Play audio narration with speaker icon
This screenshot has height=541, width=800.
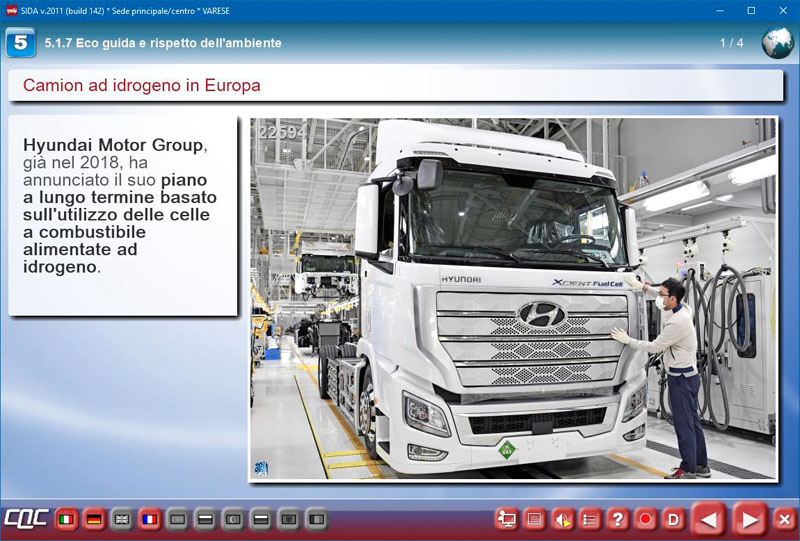point(563,519)
